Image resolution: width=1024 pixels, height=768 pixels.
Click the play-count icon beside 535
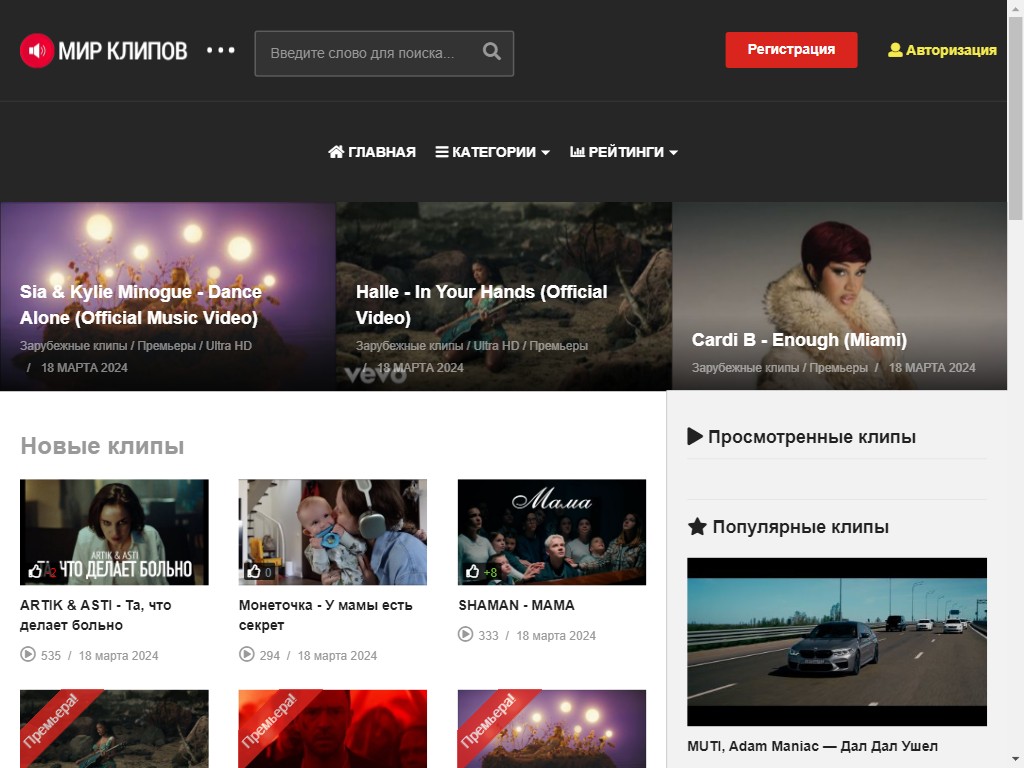28,654
